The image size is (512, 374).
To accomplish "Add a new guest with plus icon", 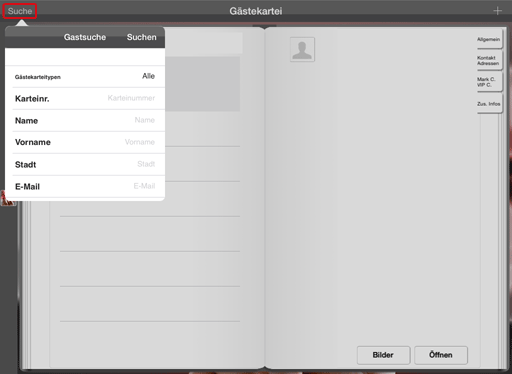I will (x=497, y=11).
